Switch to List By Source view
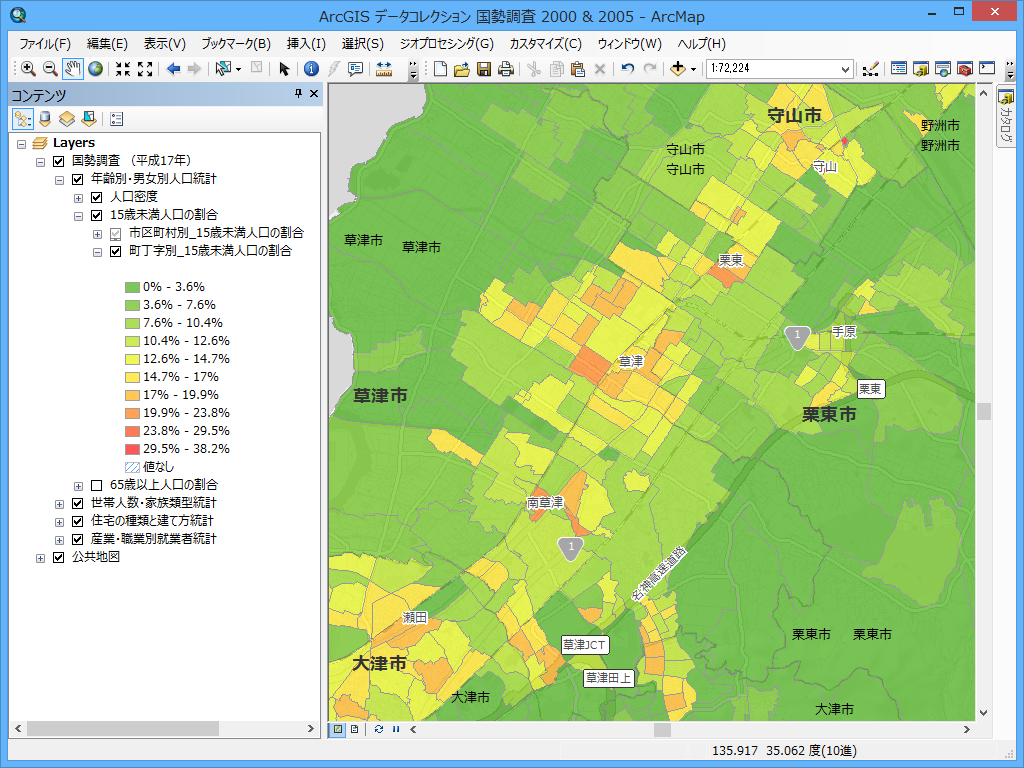The height and width of the screenshot is (768, 1024). (x=45, y=119)
